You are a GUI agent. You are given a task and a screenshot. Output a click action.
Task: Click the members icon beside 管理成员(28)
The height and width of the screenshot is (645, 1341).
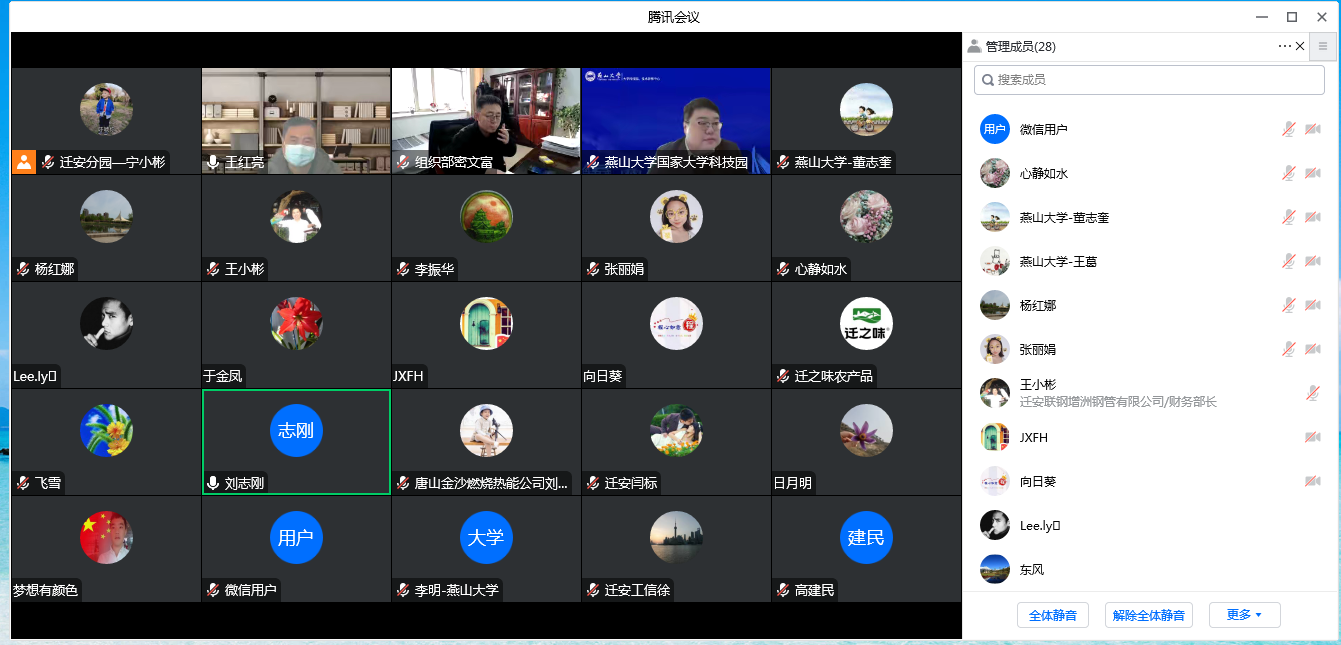(x=974, y=46)
